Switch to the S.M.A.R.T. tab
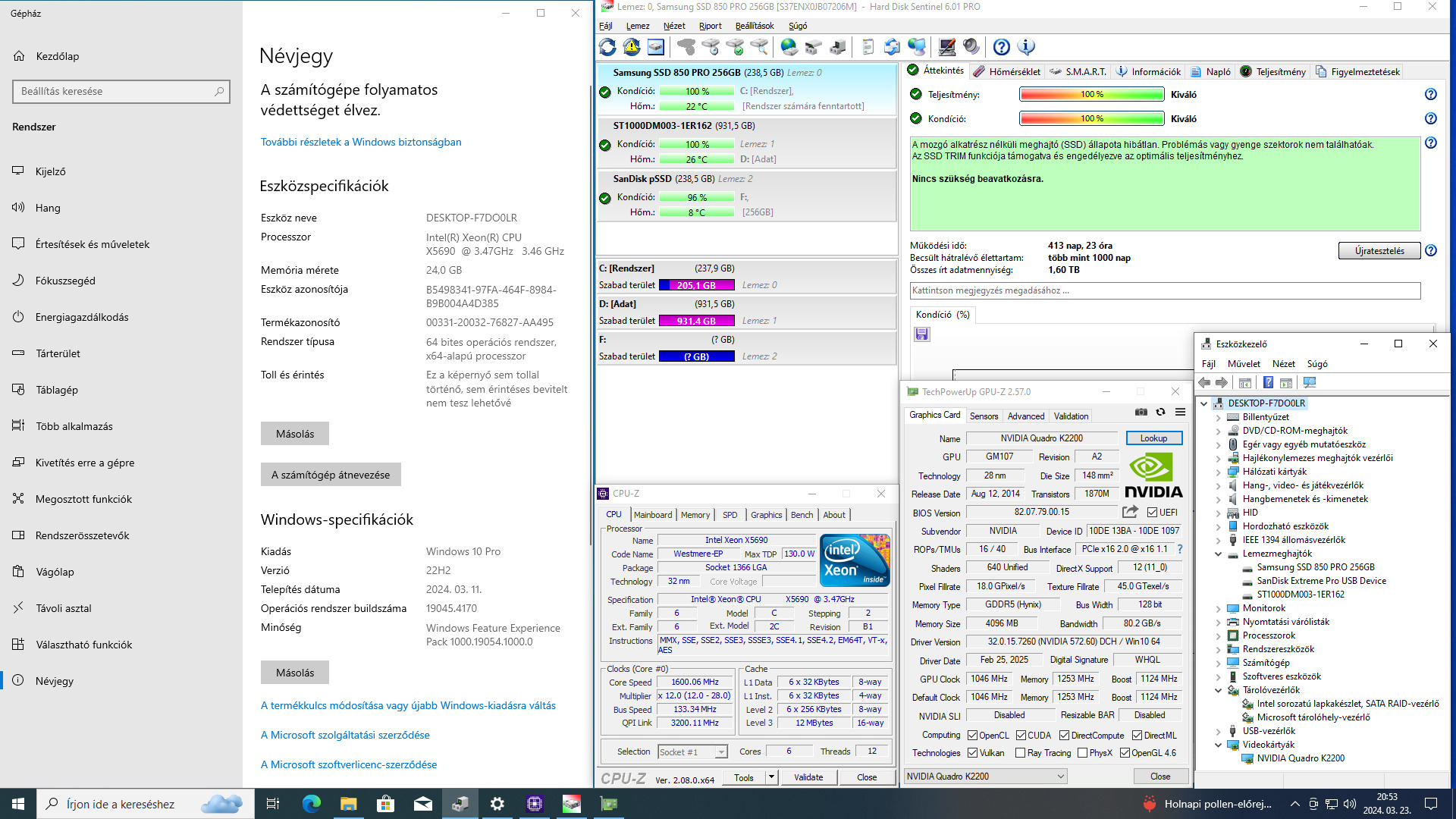This screenshot has width=1456, height=819. (1078, 71)
